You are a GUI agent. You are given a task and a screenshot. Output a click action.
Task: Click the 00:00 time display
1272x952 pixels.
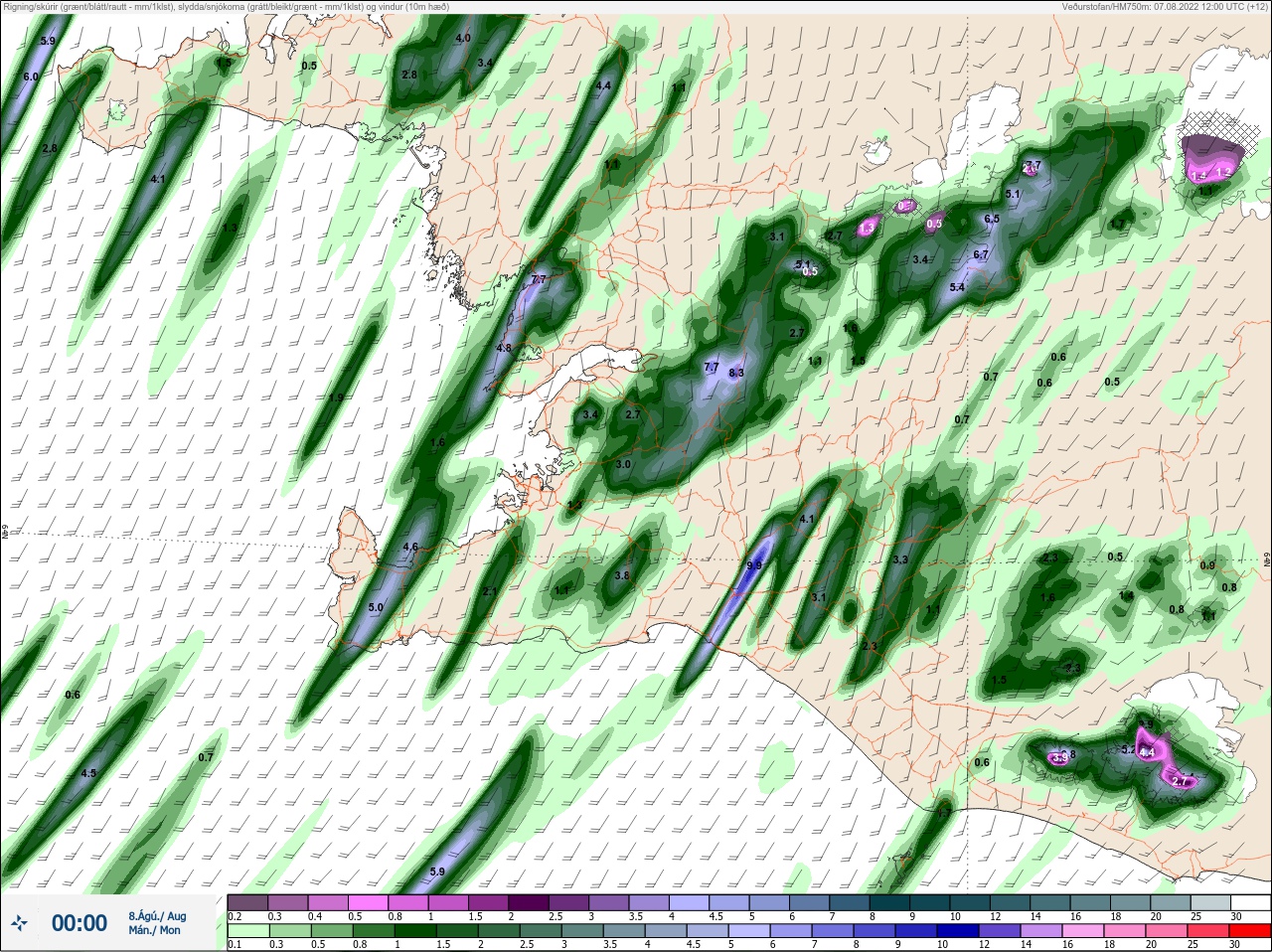pos(79,923)
